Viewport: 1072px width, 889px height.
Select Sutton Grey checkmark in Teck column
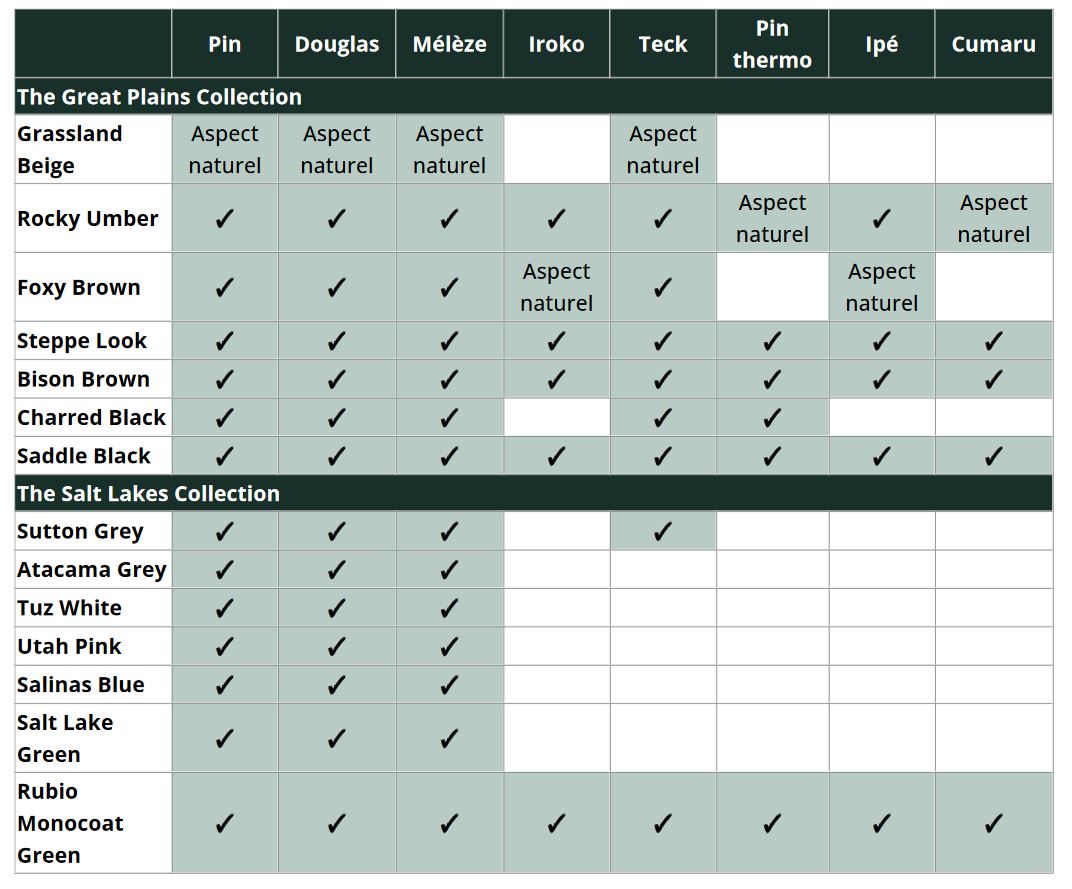(662, 532)
